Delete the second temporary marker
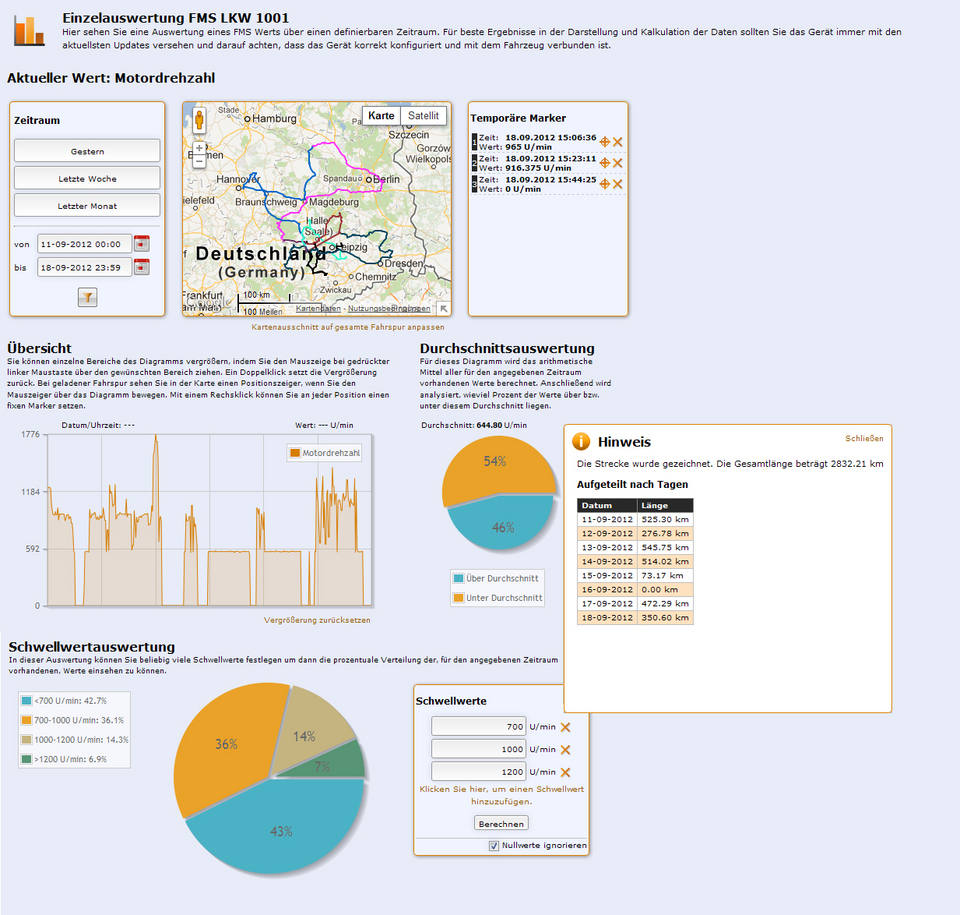 (x=618, y=163)
